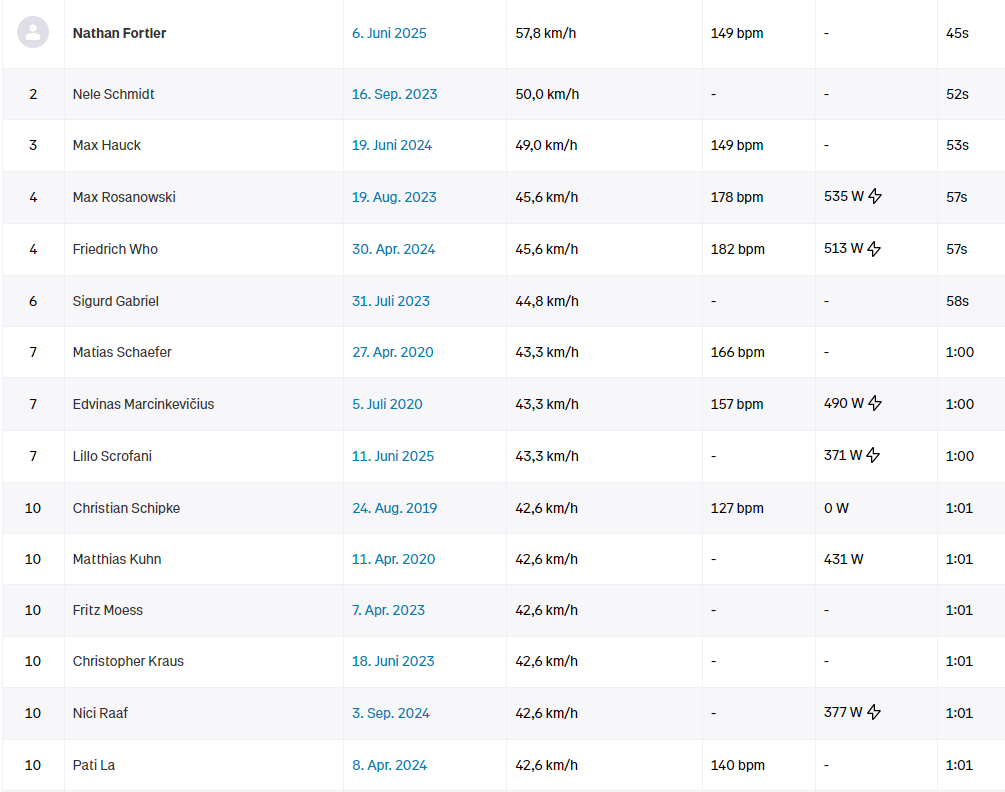1005x792 pixels.
Task: Open the 27. Apr. 2020 activity link
Action: tap(393, 352)
